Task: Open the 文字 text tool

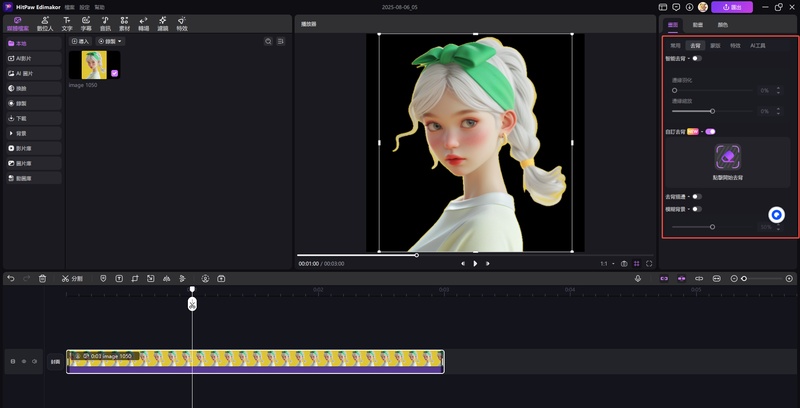Action: (67, 23)
